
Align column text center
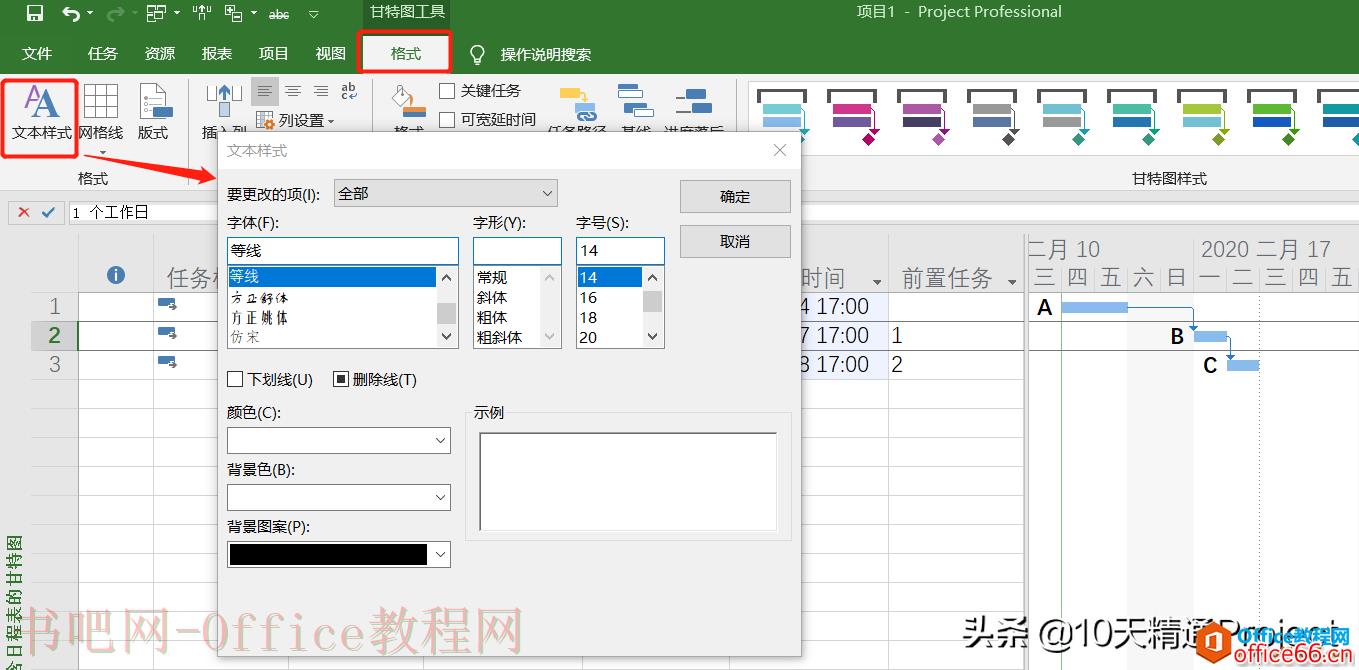(x=293, y=91)
